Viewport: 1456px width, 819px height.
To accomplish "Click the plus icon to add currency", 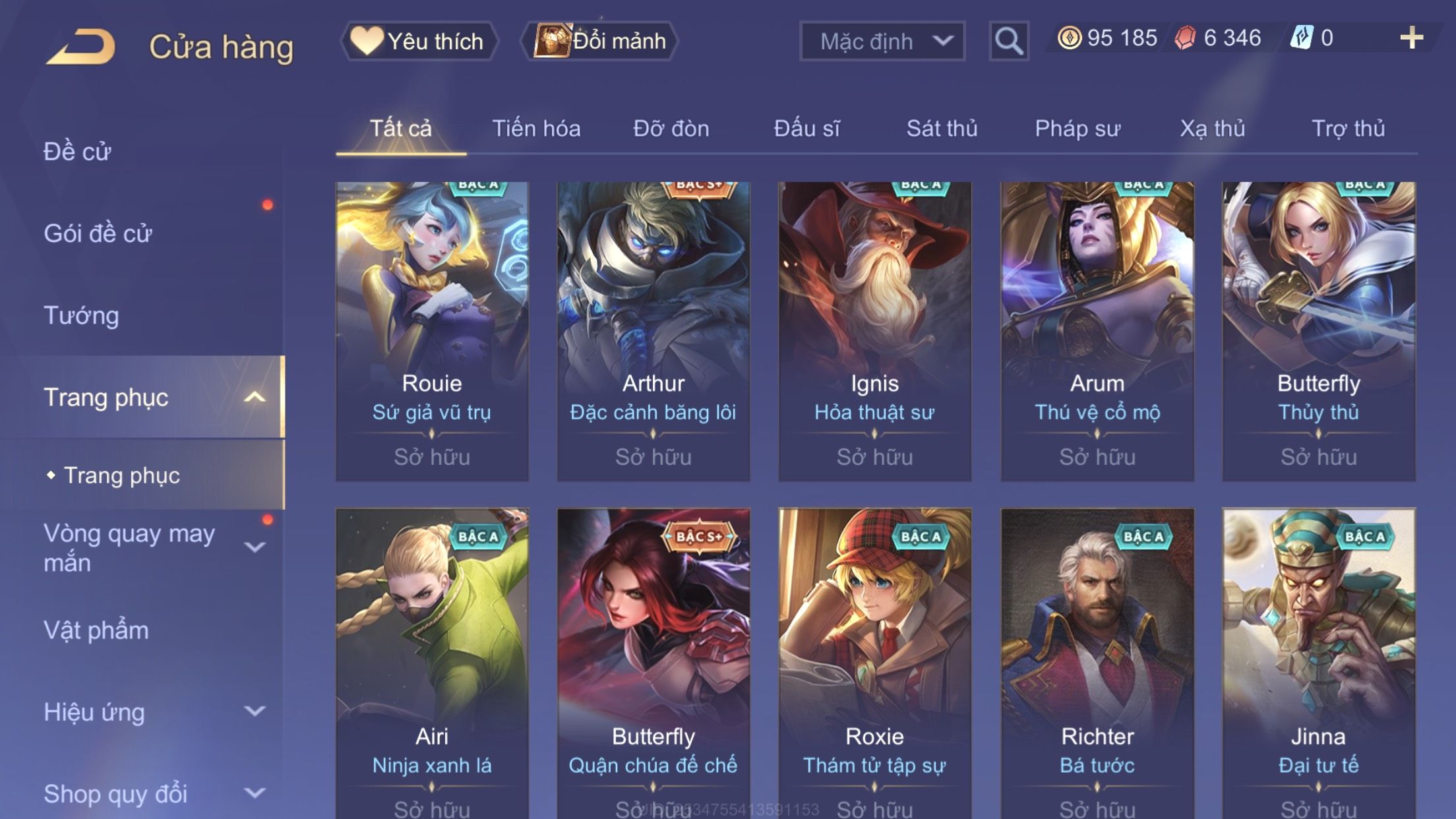I will [1411, 38].
